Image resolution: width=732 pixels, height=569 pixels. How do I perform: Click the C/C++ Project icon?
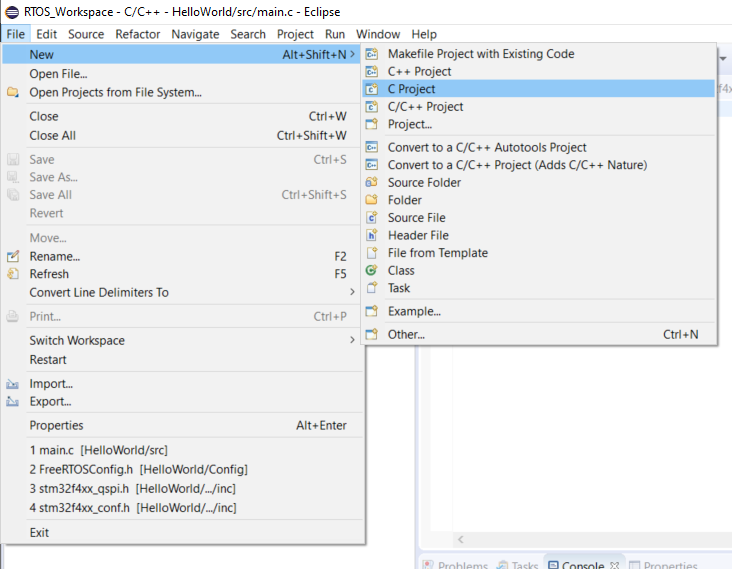pyautogui.click(x=372, y=107)
